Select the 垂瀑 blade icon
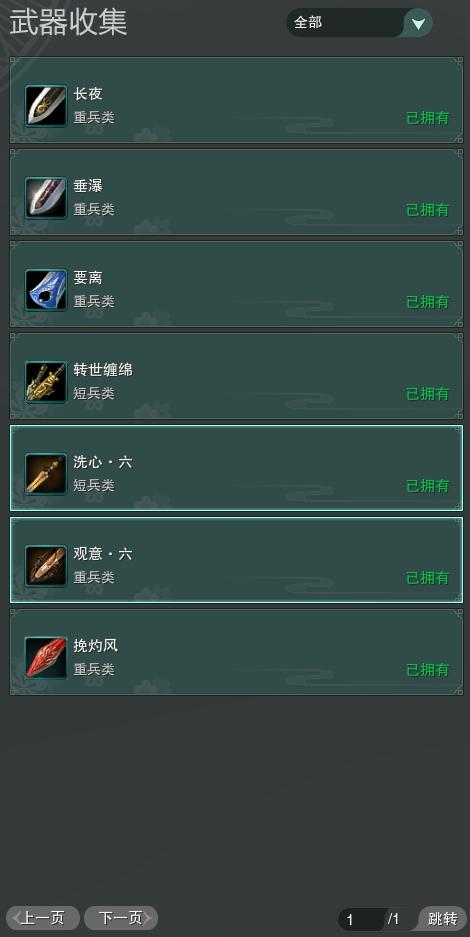This screenshot has height=937, width=470. (x=46, y=198)
